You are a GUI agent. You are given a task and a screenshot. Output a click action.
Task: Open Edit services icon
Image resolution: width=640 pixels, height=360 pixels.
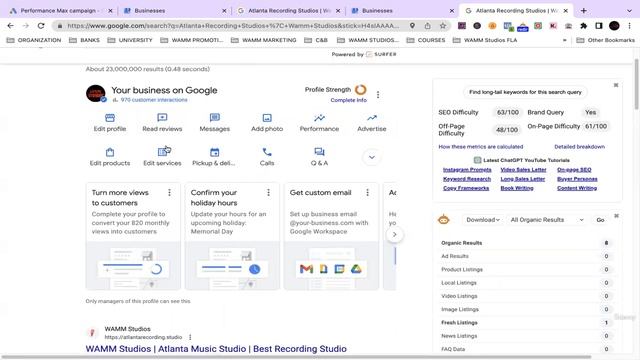pyautogui.click(x=163, y=152)
